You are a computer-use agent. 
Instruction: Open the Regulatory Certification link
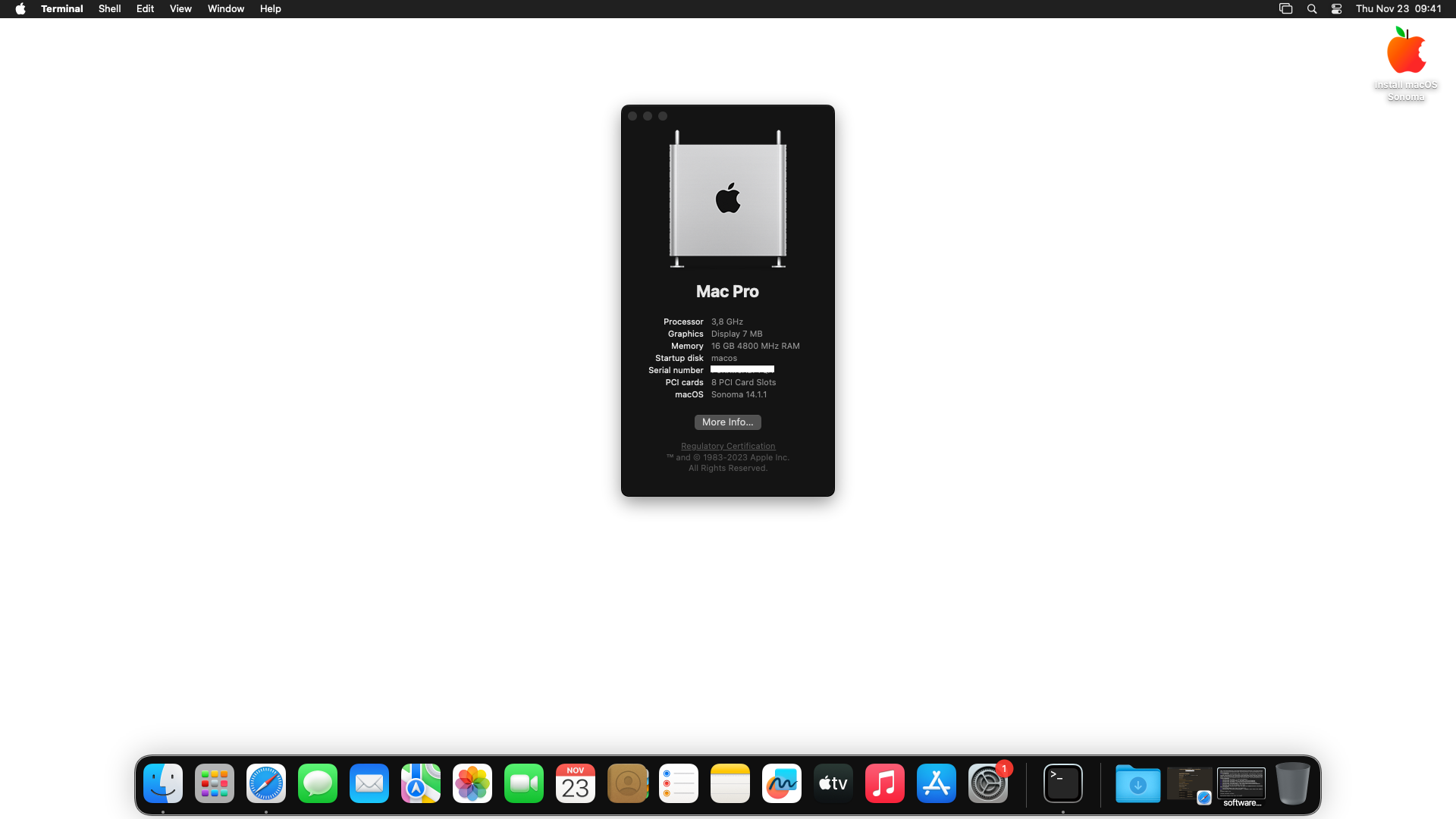[x=727, y=446]
